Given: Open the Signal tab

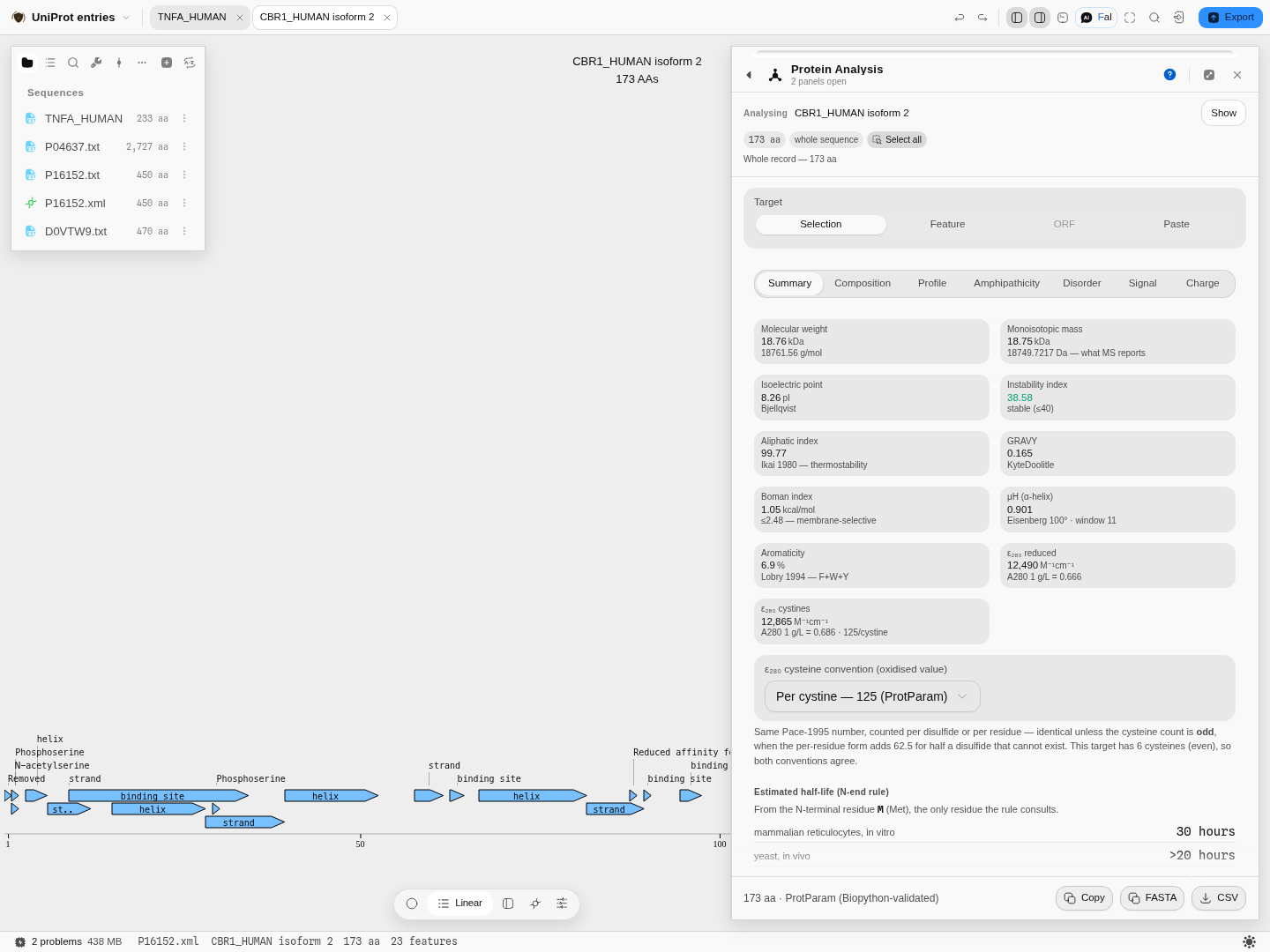Looking at the screenshot, I should [x=1142, y=284].
